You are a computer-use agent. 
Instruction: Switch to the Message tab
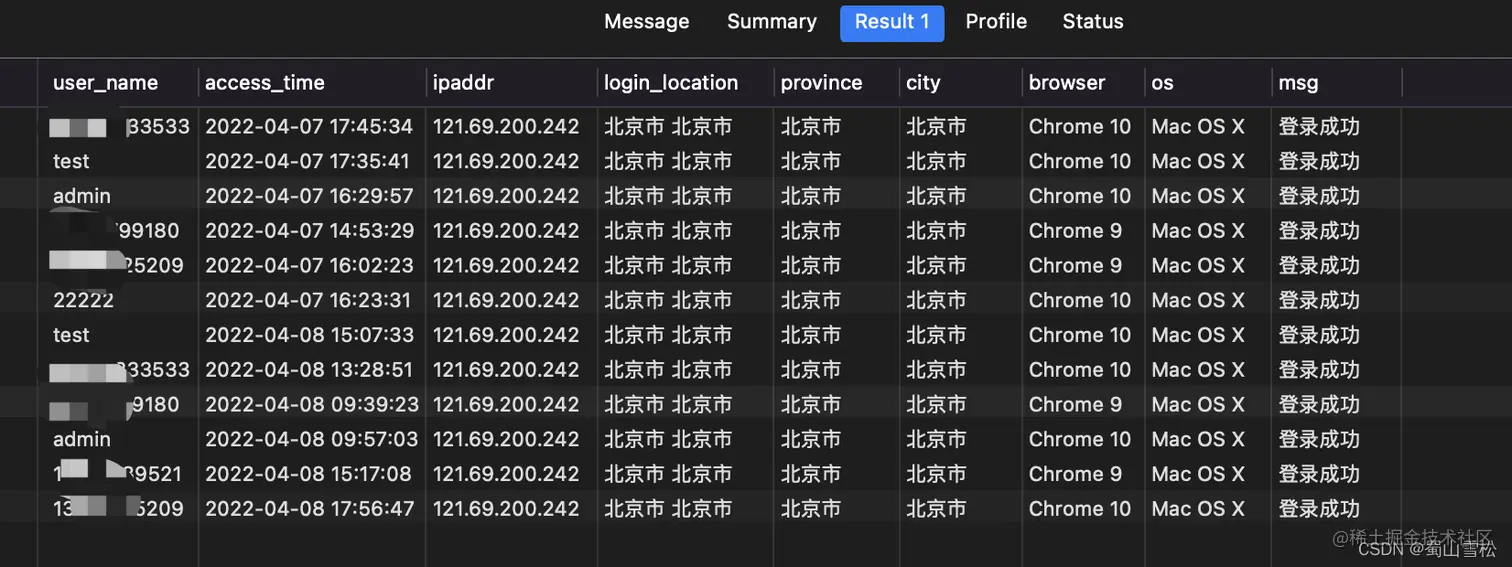[646, 22]
